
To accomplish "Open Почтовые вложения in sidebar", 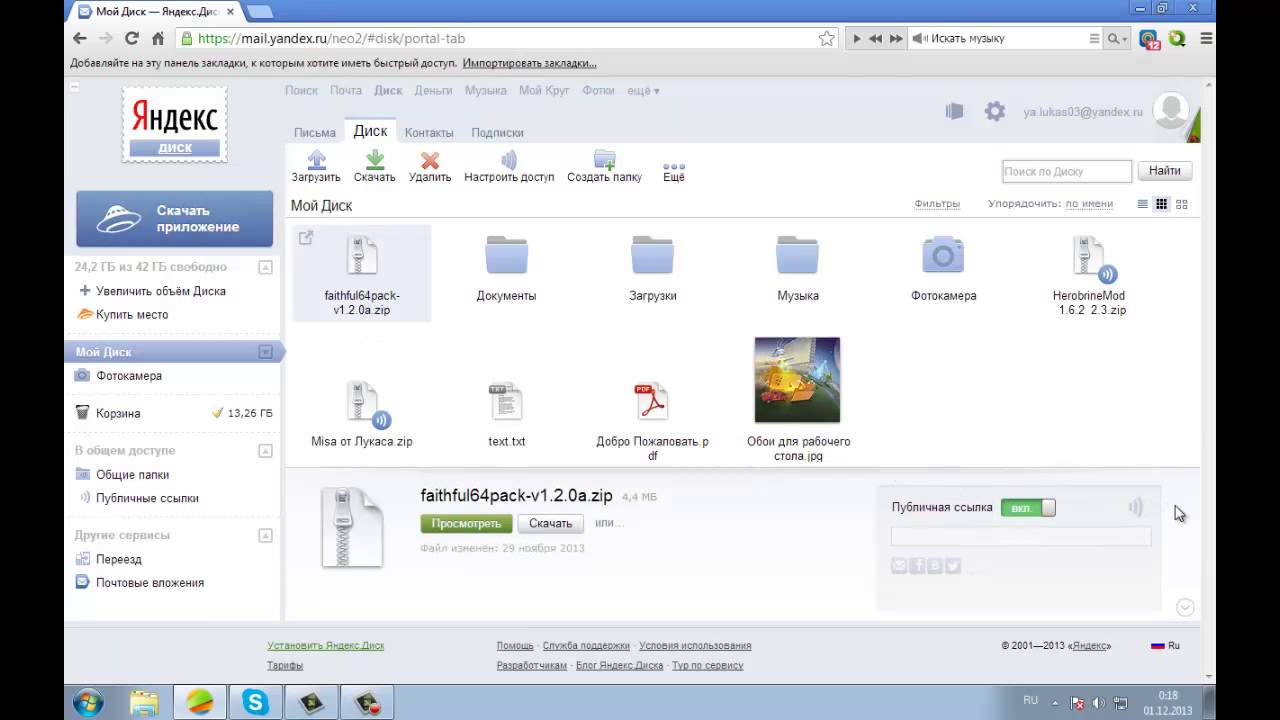I will [x=150, y=583].
